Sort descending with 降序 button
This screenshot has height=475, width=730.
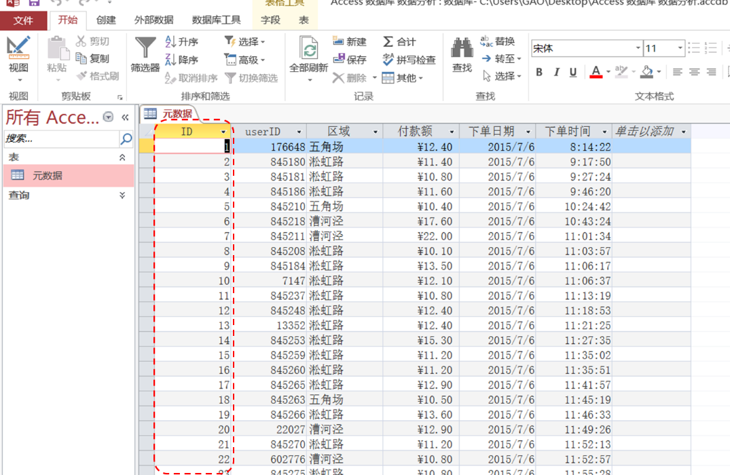point(181,60)
